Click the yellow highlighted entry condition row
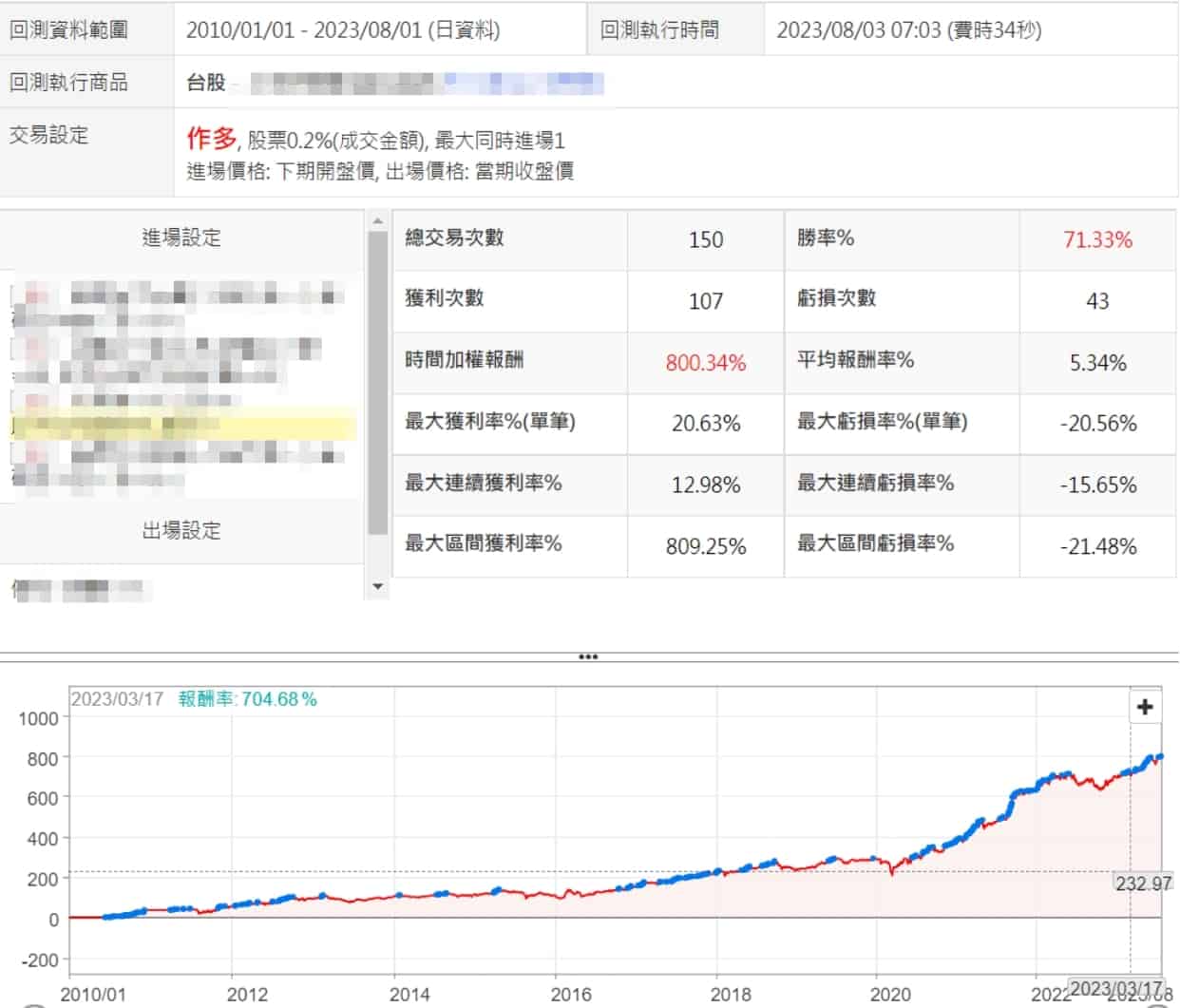Screen dimensions: 1180x1008 click(181, 424)
